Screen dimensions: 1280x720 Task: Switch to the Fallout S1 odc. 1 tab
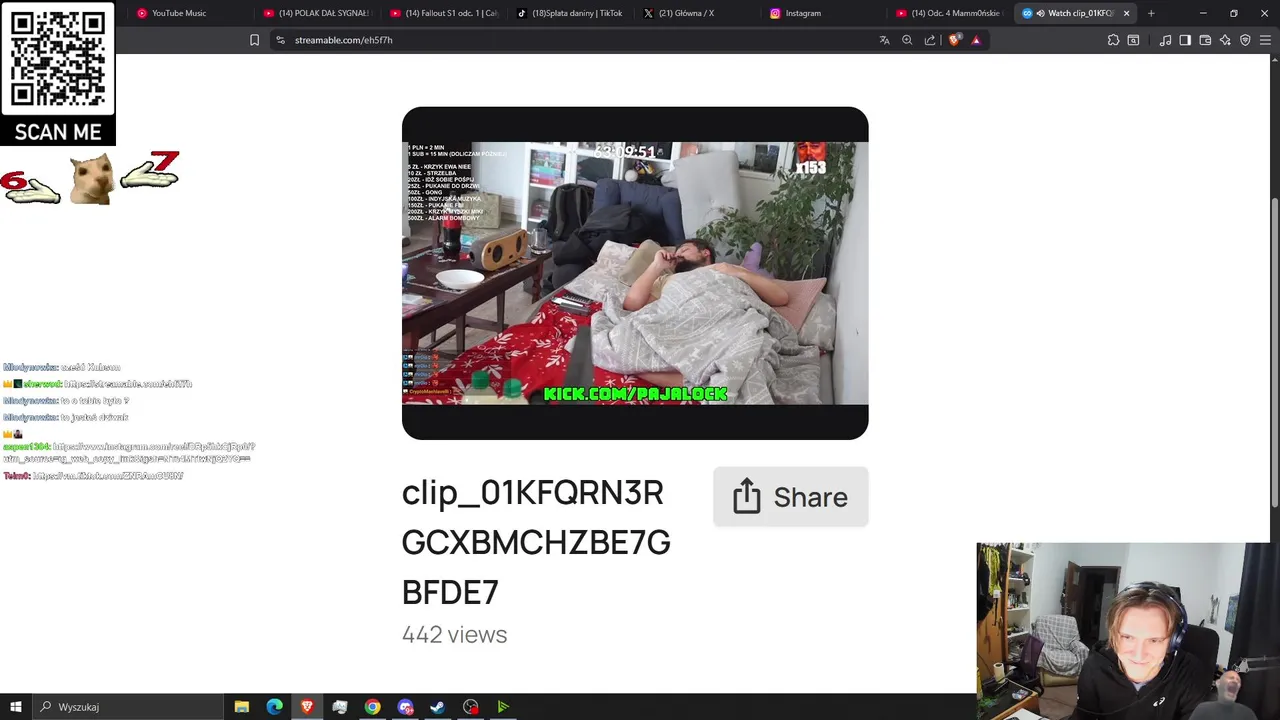(444, 13)
